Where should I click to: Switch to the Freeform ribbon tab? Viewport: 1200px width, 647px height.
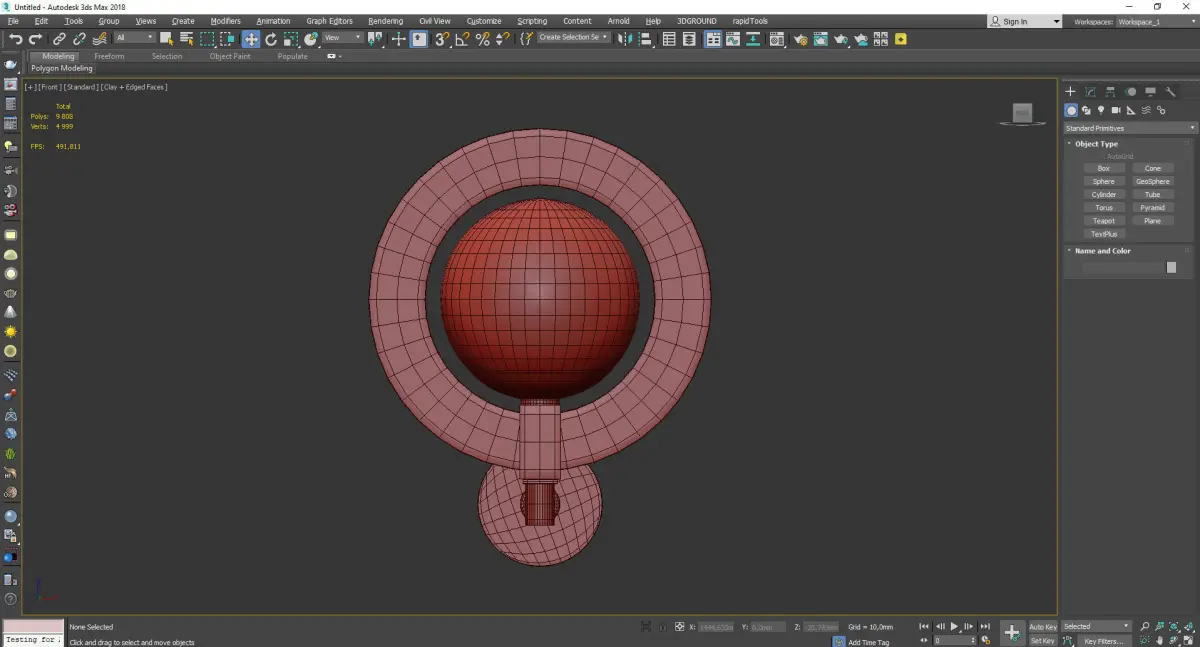click(109, 56)
